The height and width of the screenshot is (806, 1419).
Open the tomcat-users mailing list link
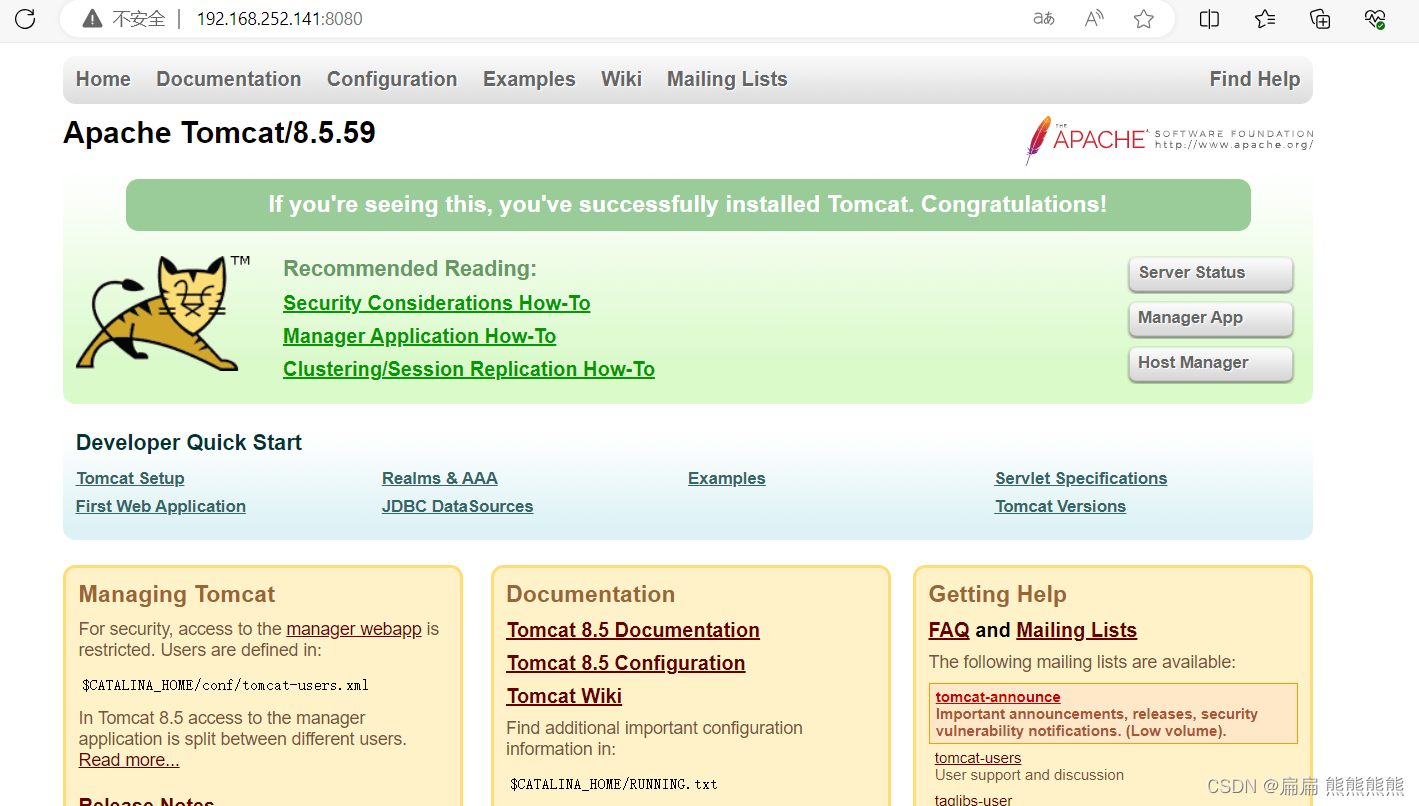point(978,758)
